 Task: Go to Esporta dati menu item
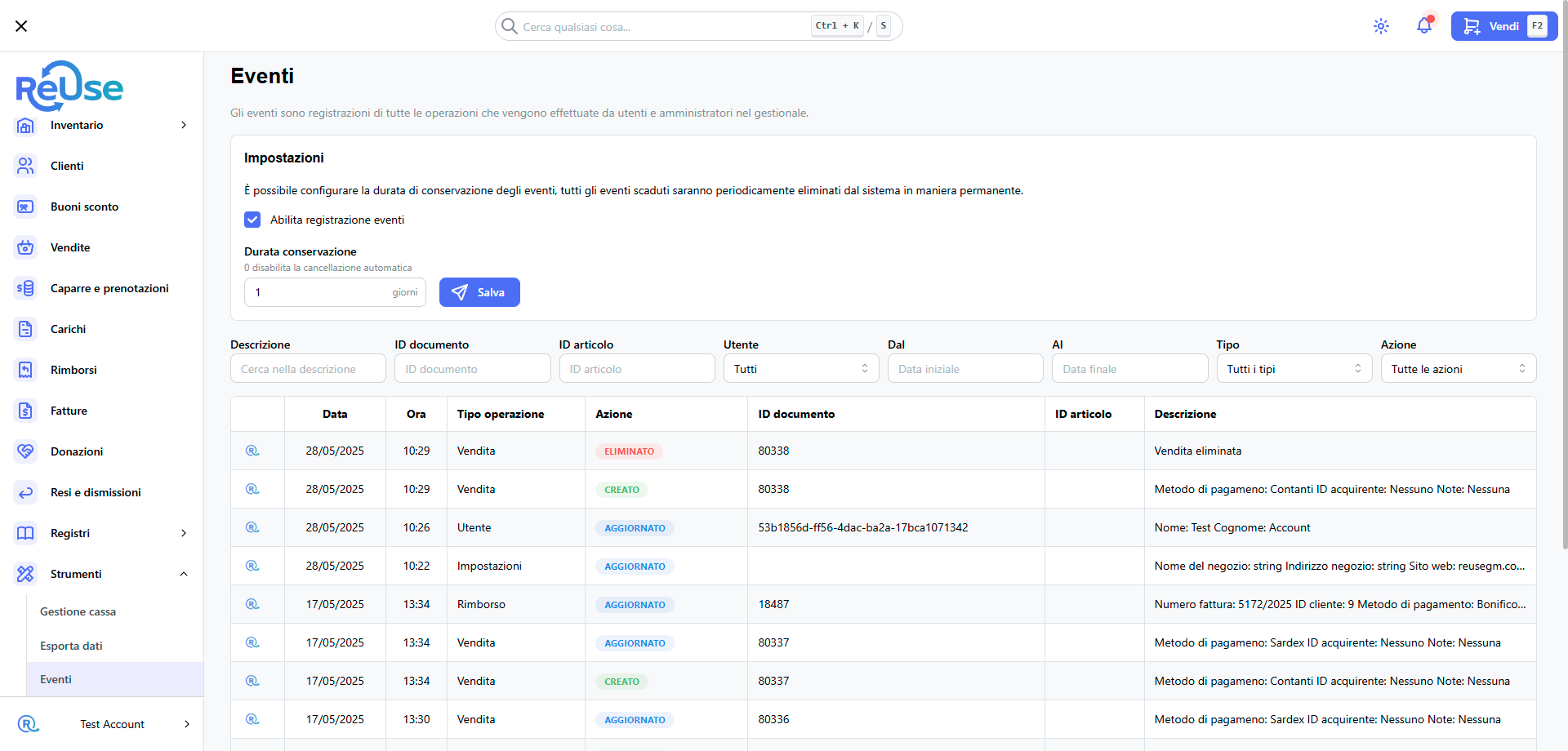[72, 646]
